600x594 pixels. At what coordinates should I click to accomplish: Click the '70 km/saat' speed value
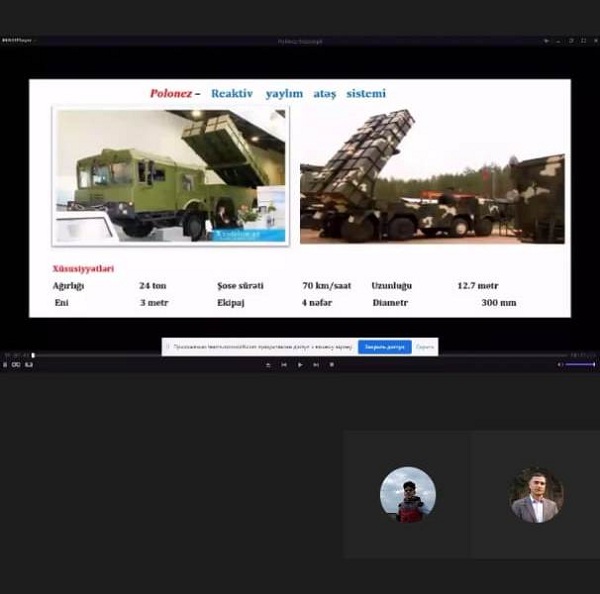pos(326,286)
